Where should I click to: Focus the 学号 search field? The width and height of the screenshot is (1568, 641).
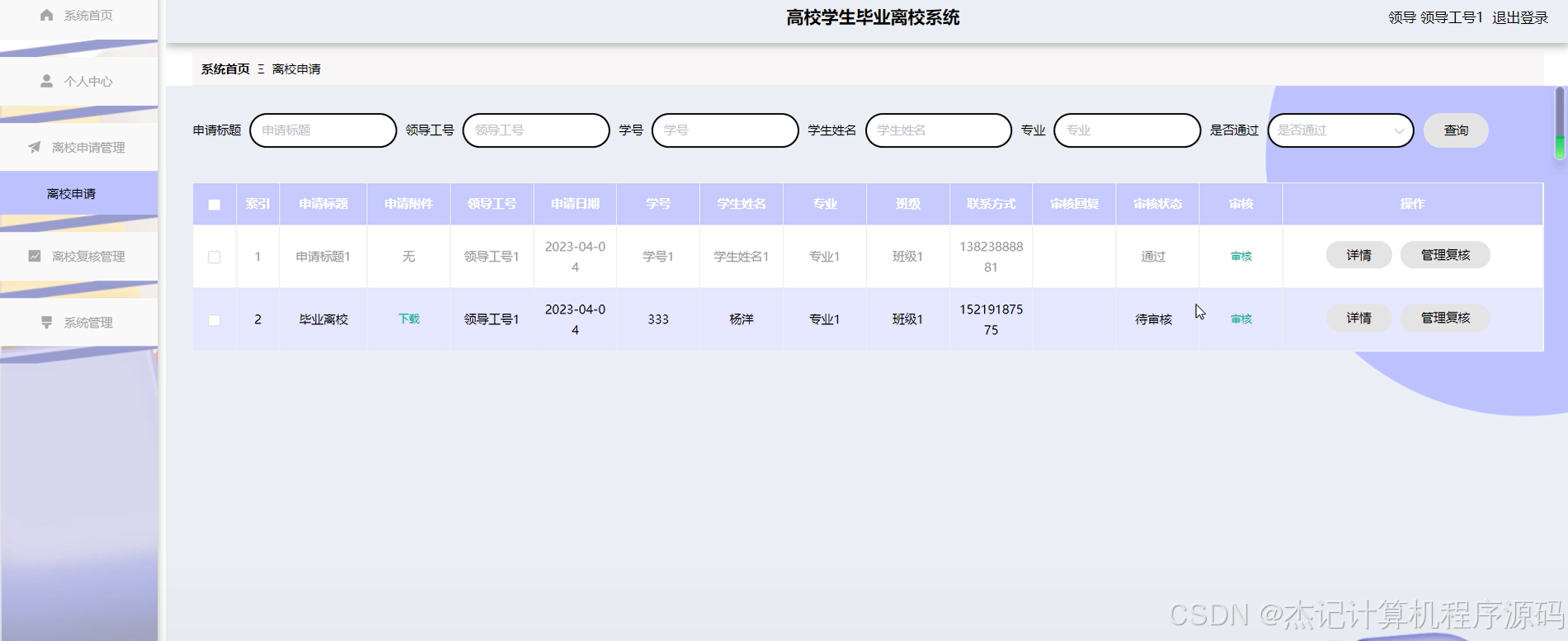725,130
